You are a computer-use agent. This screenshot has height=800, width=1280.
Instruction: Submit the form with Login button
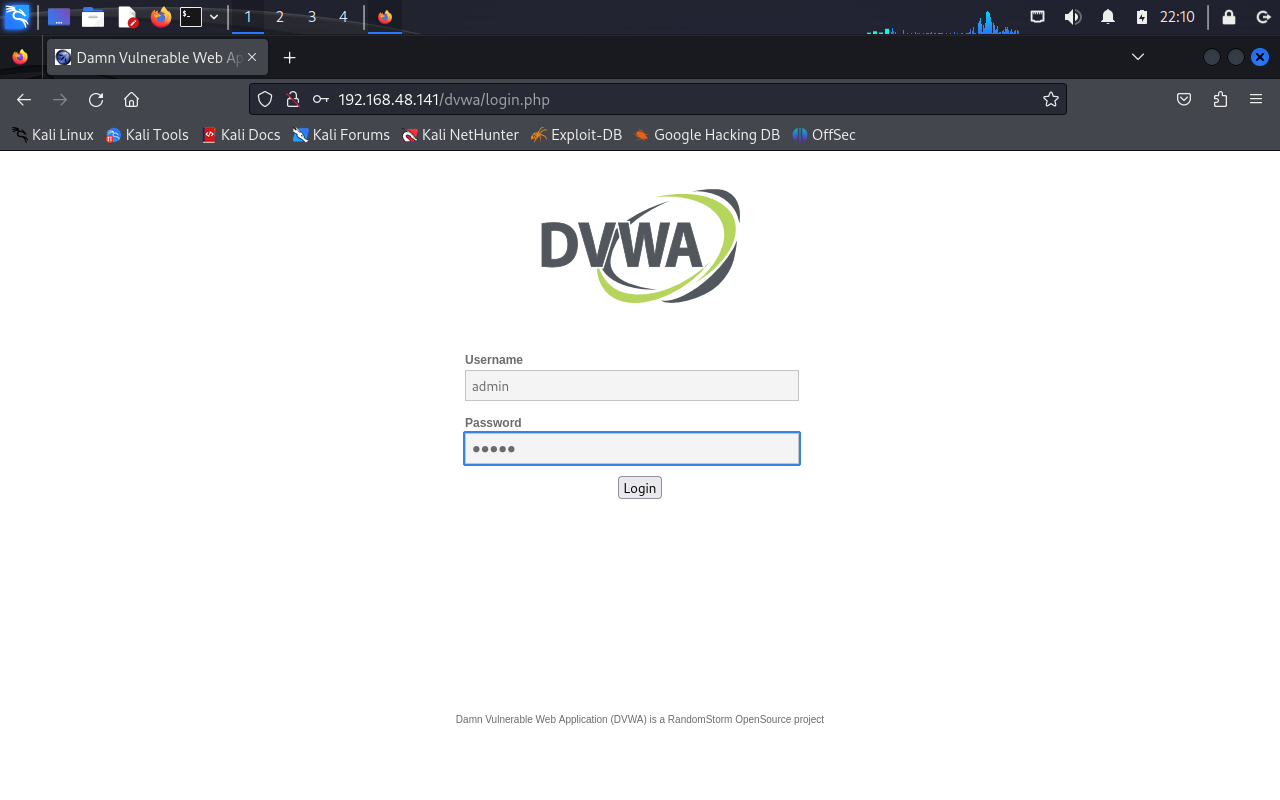click(x=640, y=488)
